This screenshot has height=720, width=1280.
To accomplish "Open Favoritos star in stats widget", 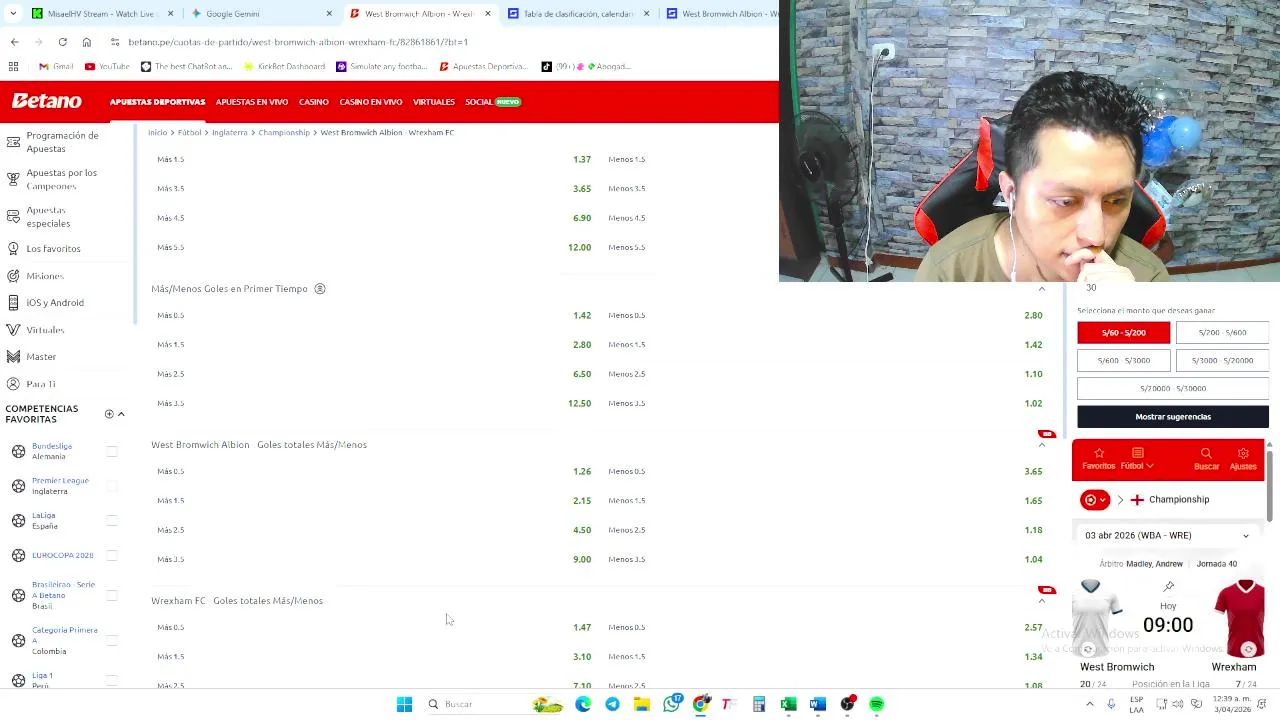I will pyautogui.click(x=1098, y=459).
